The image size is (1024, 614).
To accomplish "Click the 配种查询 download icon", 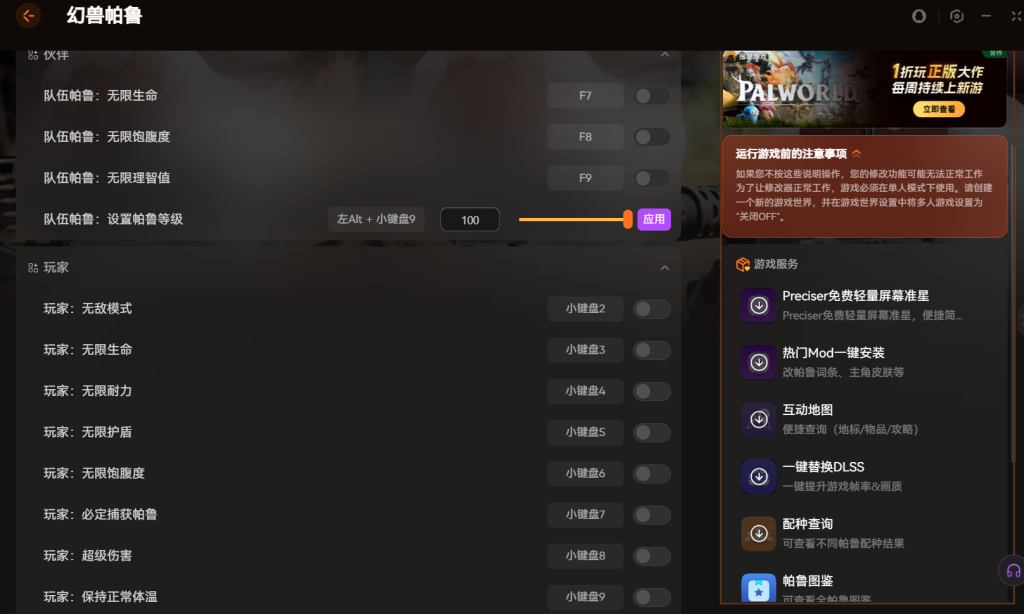I will (759, 534).
